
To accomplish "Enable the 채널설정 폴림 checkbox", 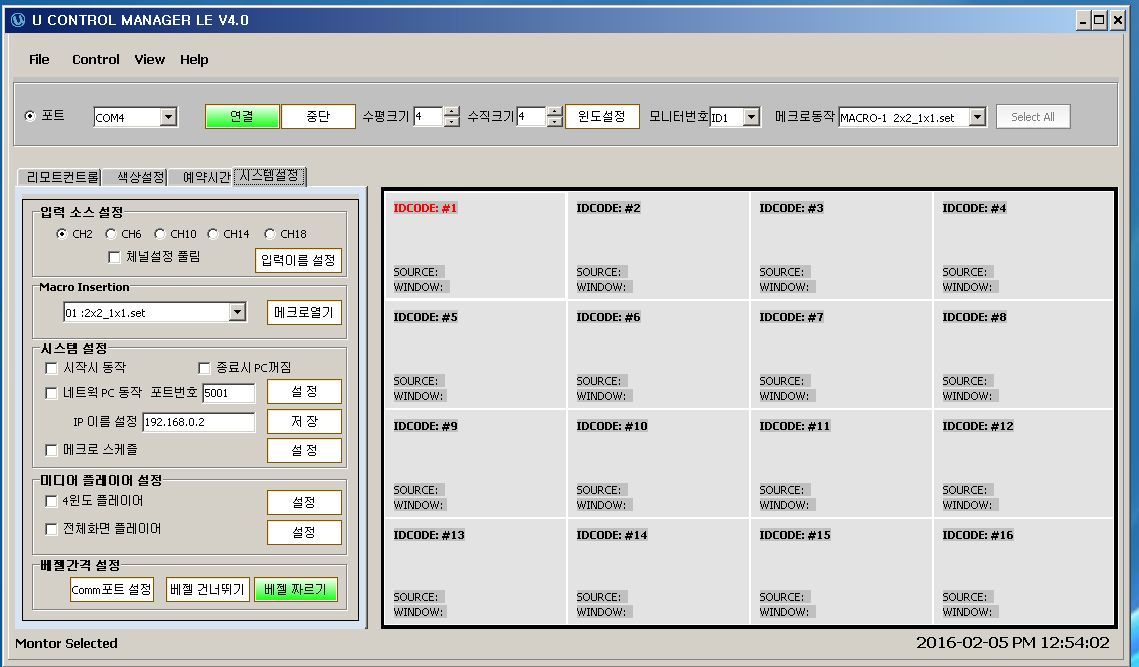I will [114, 256].
